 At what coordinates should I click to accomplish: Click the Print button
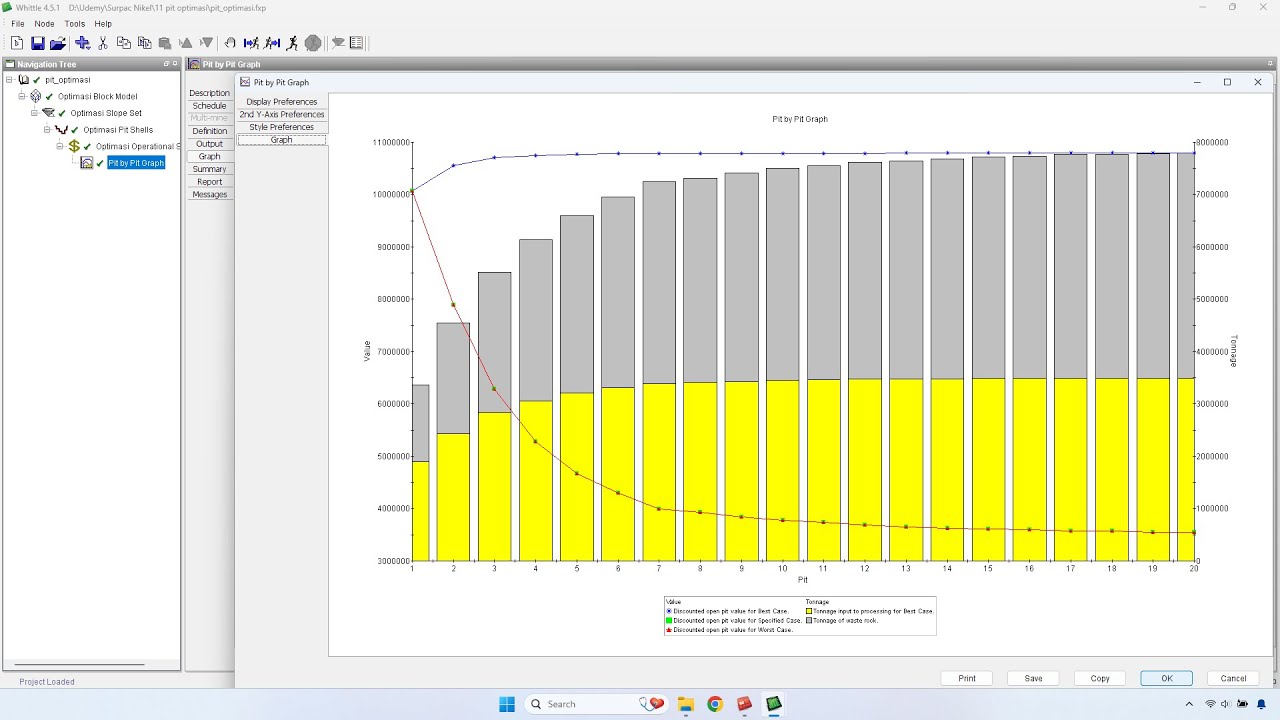click(967, 678)
